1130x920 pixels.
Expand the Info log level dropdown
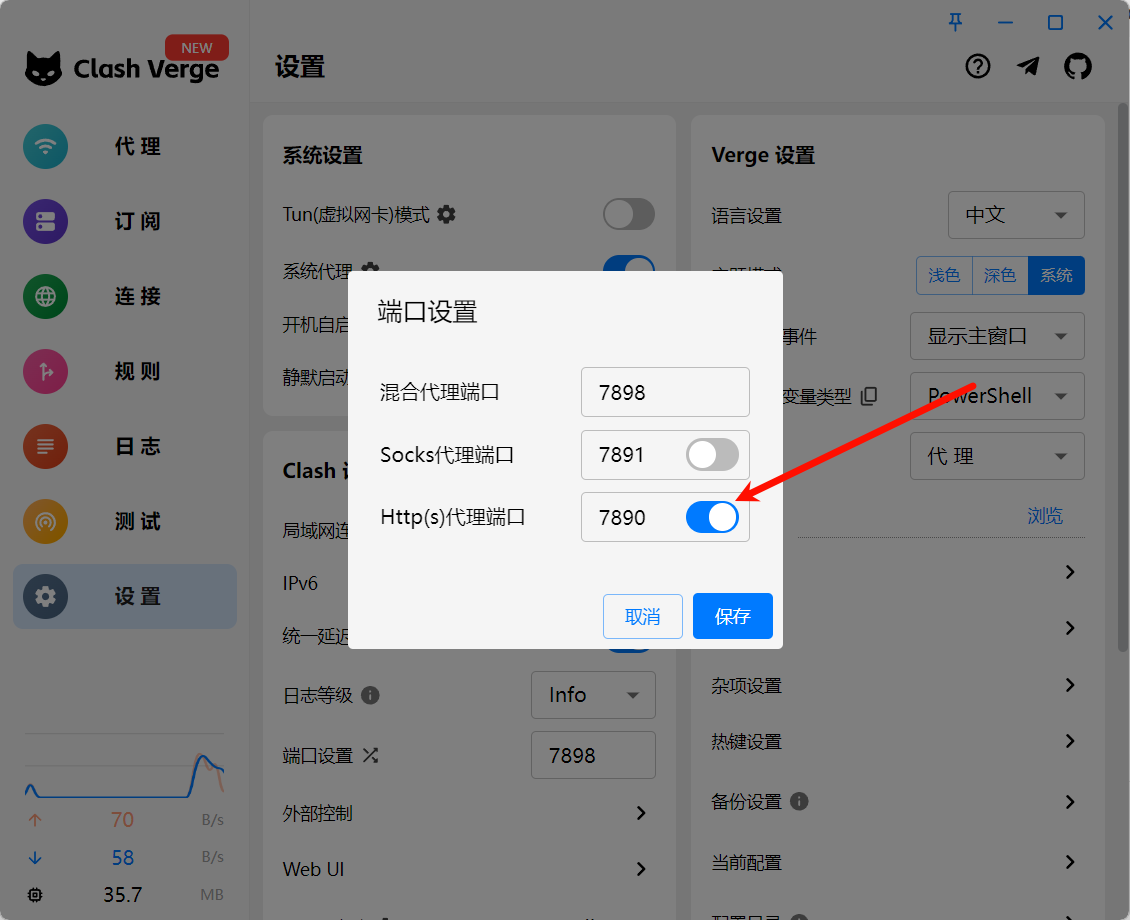[593, 695]
